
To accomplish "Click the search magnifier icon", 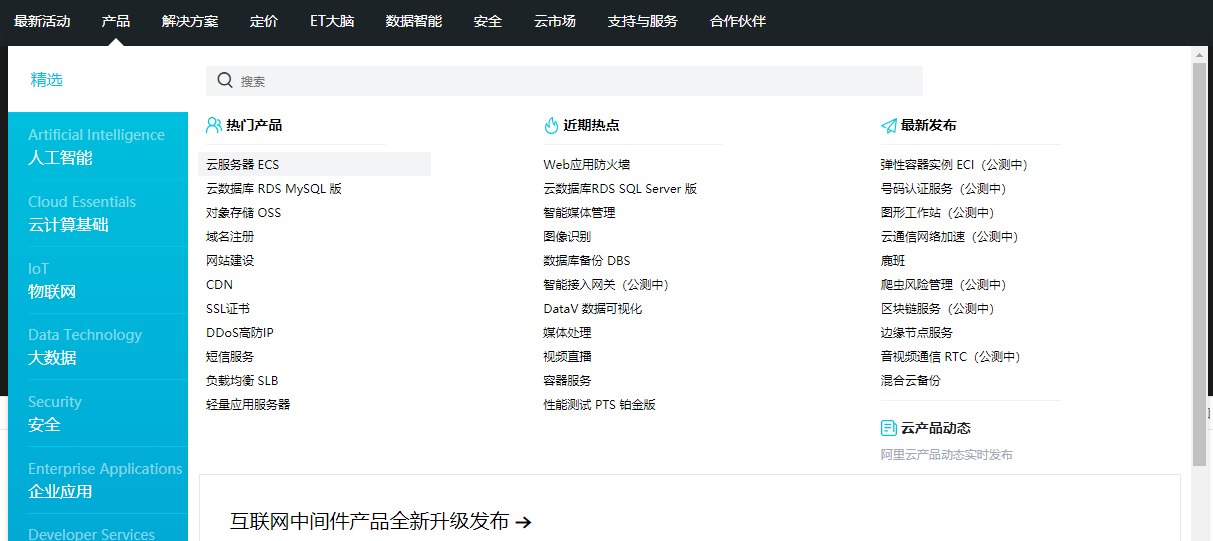I will coord(225,81).
